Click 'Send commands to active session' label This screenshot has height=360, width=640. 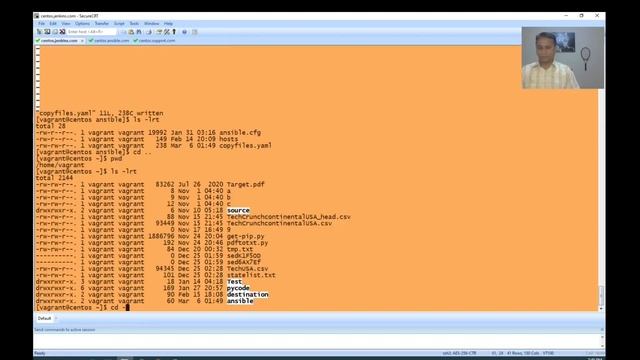pyautogui.click(x=64, y=329)
